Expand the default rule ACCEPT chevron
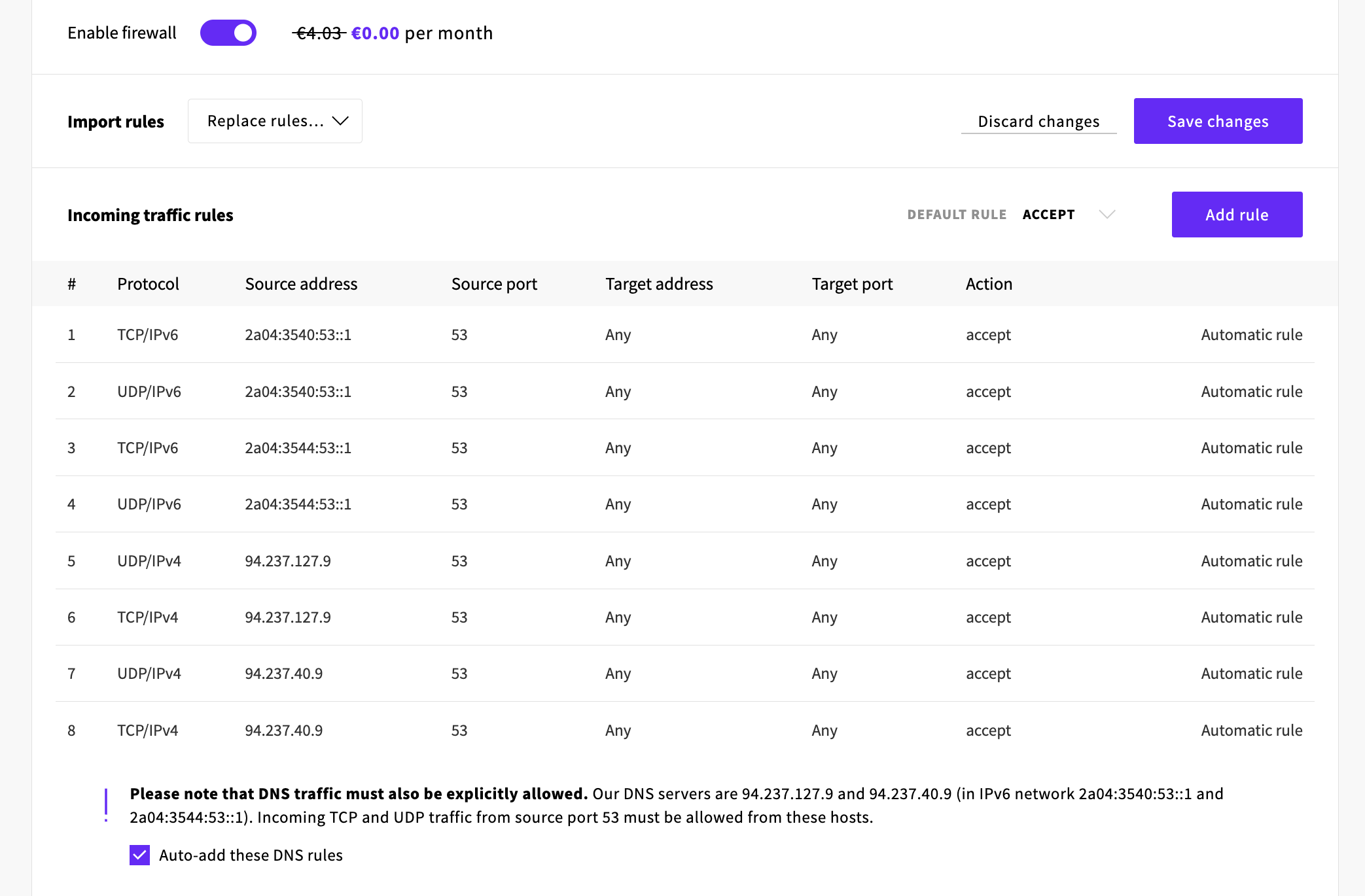The width and height of the screenshot is (1365, 896). click(1107, 215)
